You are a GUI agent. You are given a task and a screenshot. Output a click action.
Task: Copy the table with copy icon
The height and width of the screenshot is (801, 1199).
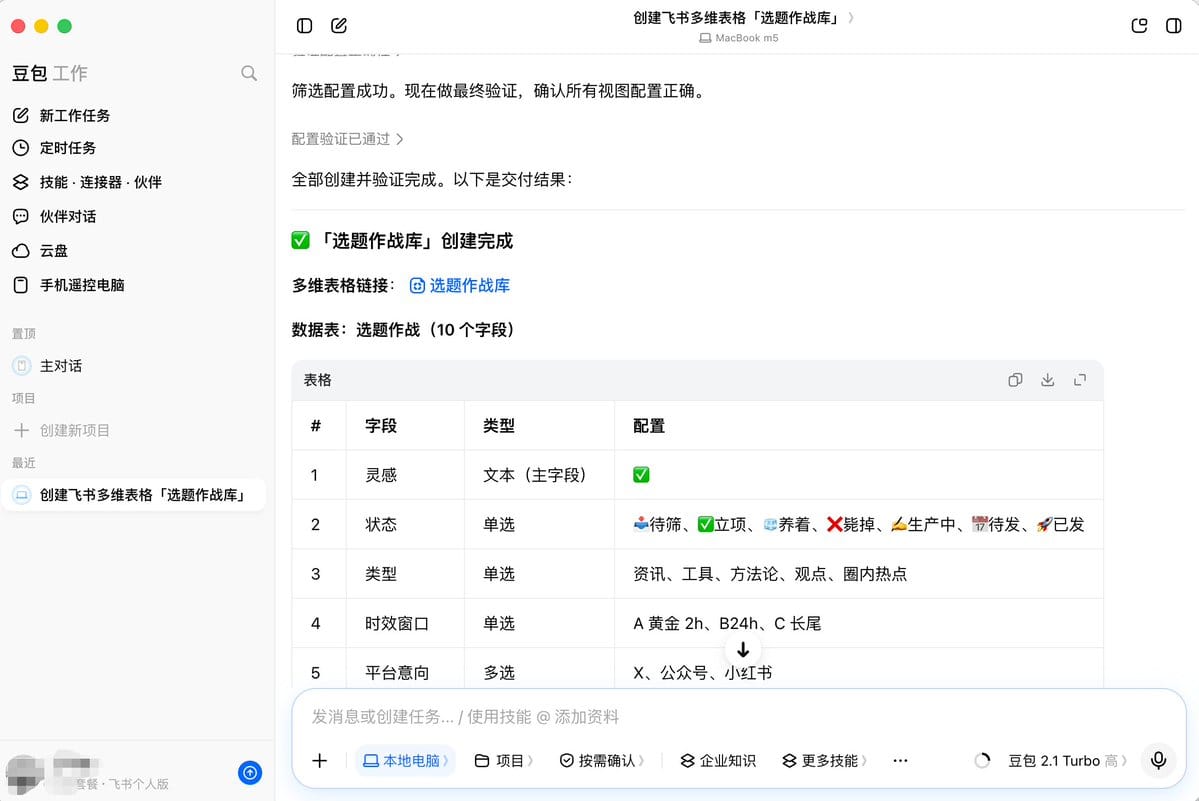(1015, 380)
